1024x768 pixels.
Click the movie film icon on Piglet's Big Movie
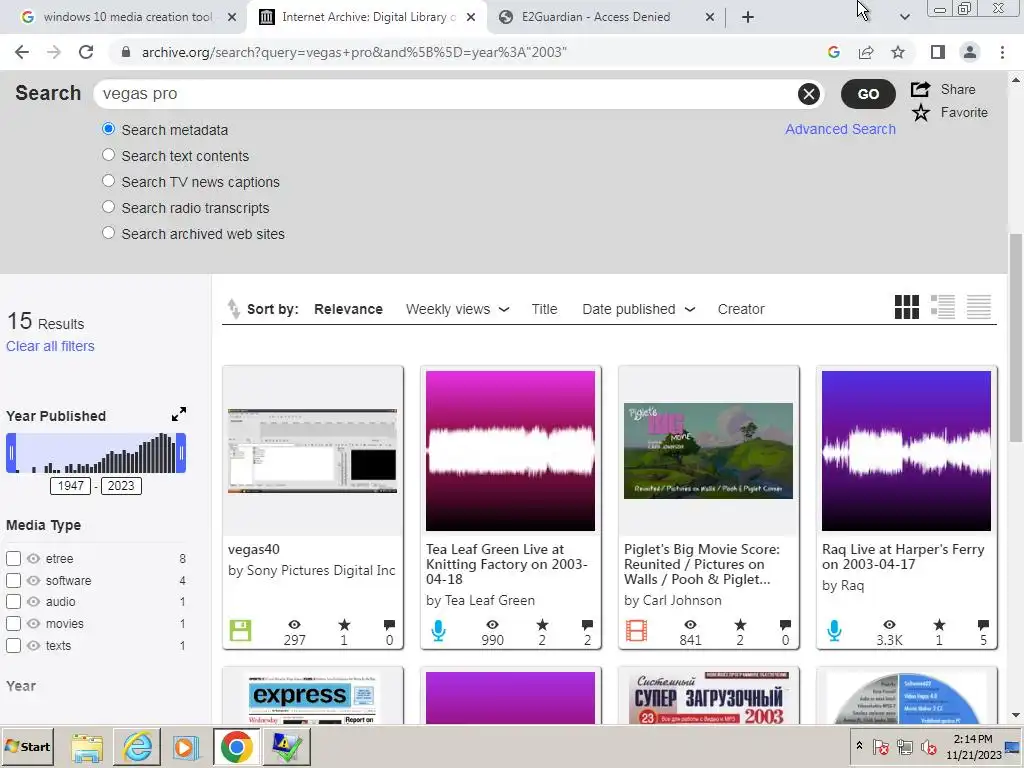click(x=636, y=631)
